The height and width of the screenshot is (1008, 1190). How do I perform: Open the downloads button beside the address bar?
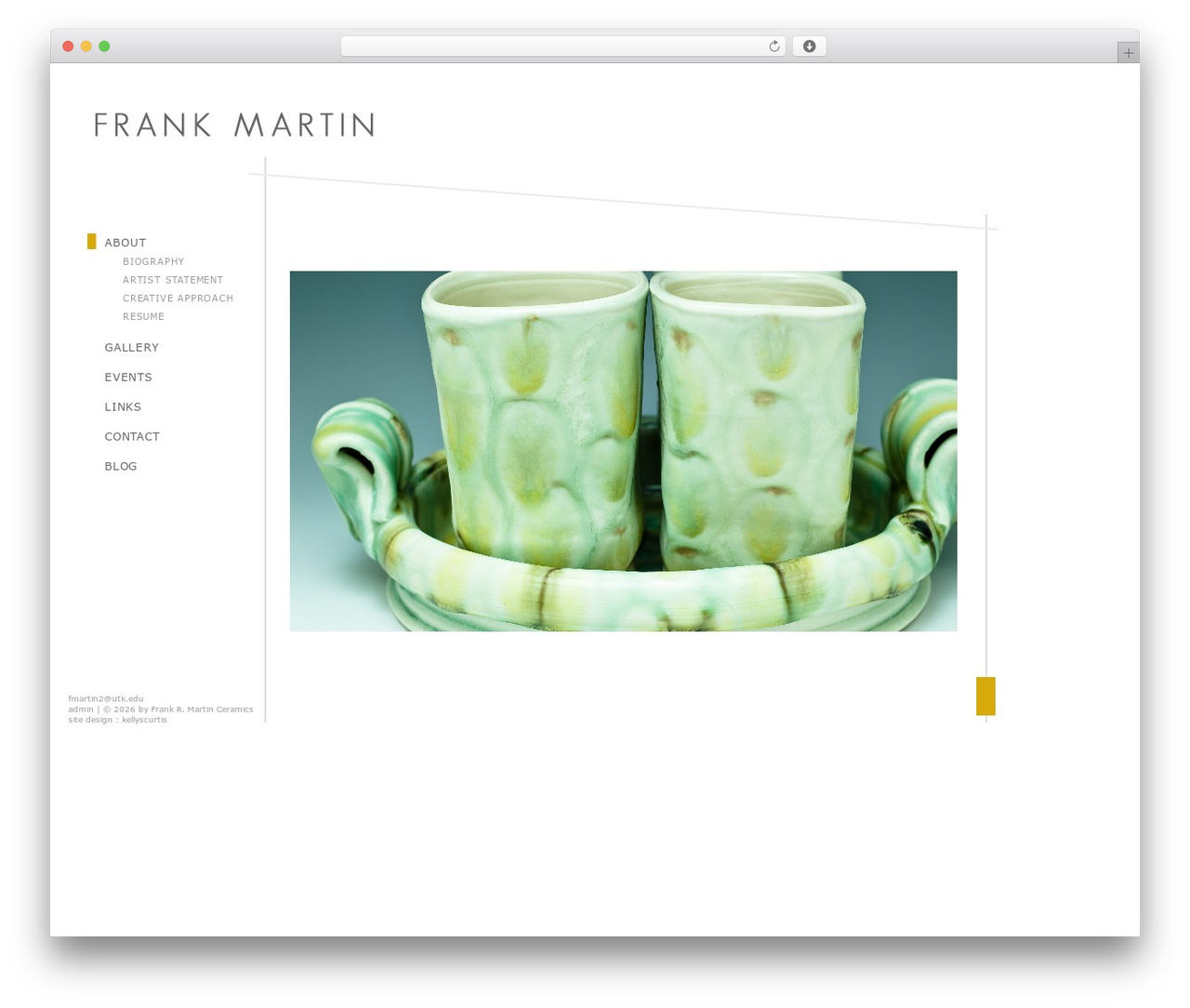point(809,46)
